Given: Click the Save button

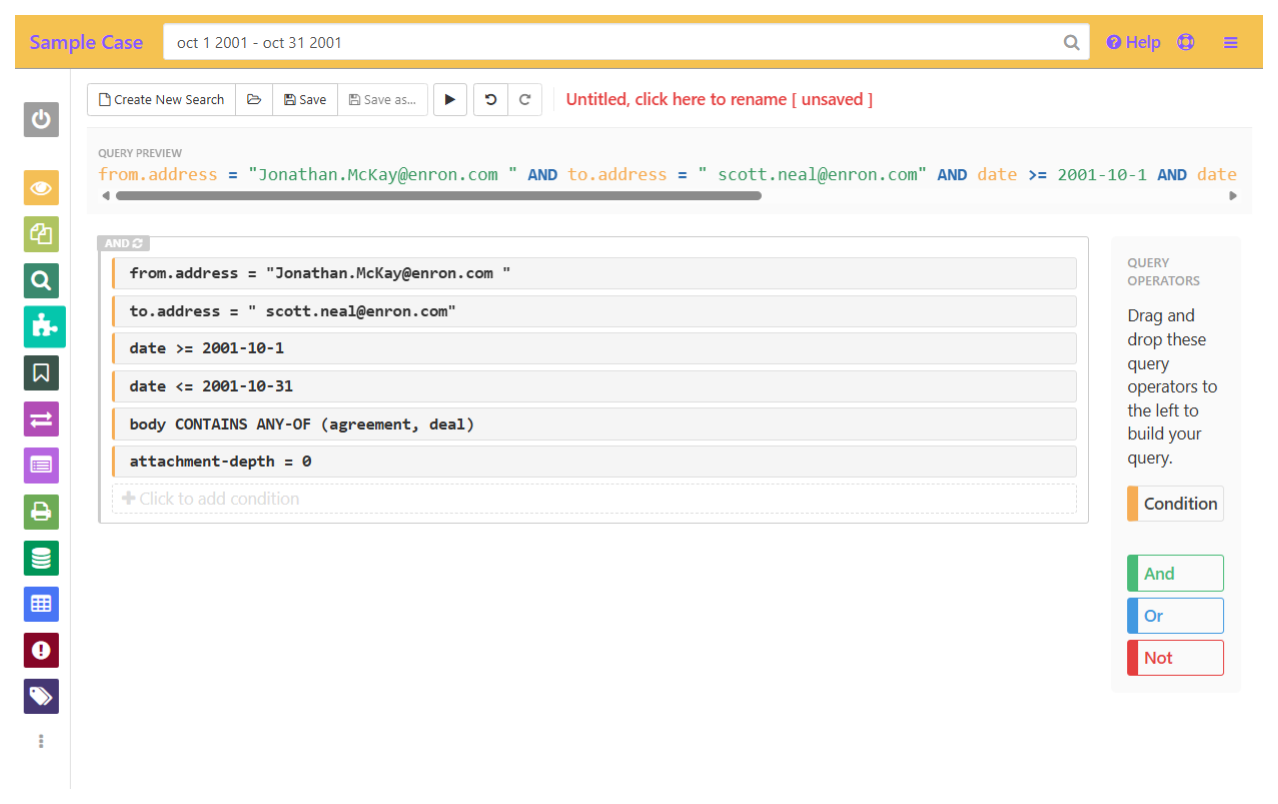Looking at the screenshot, I should [x=305, y=100].
